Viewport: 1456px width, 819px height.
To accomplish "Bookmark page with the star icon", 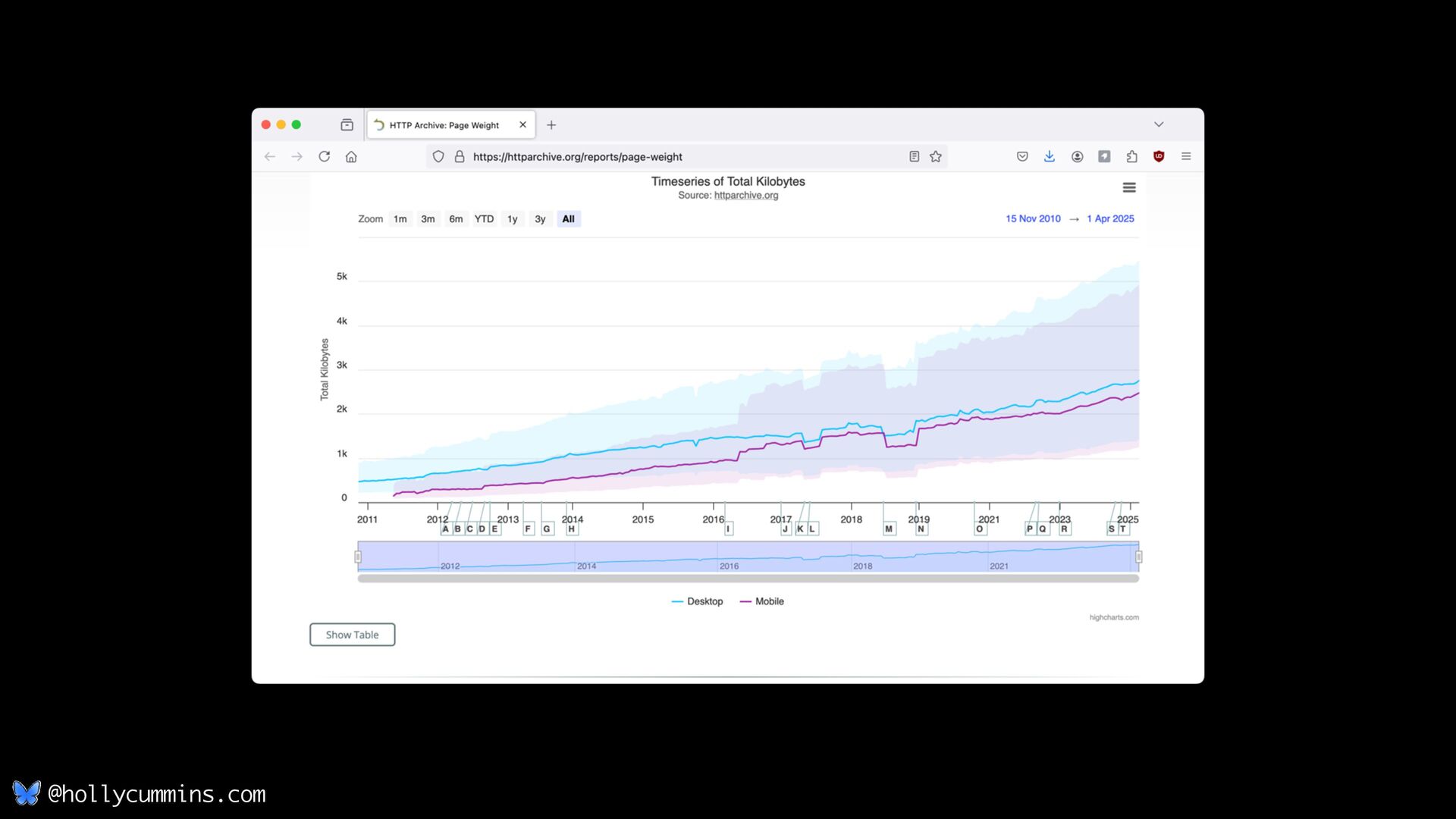I will point(936,156).
